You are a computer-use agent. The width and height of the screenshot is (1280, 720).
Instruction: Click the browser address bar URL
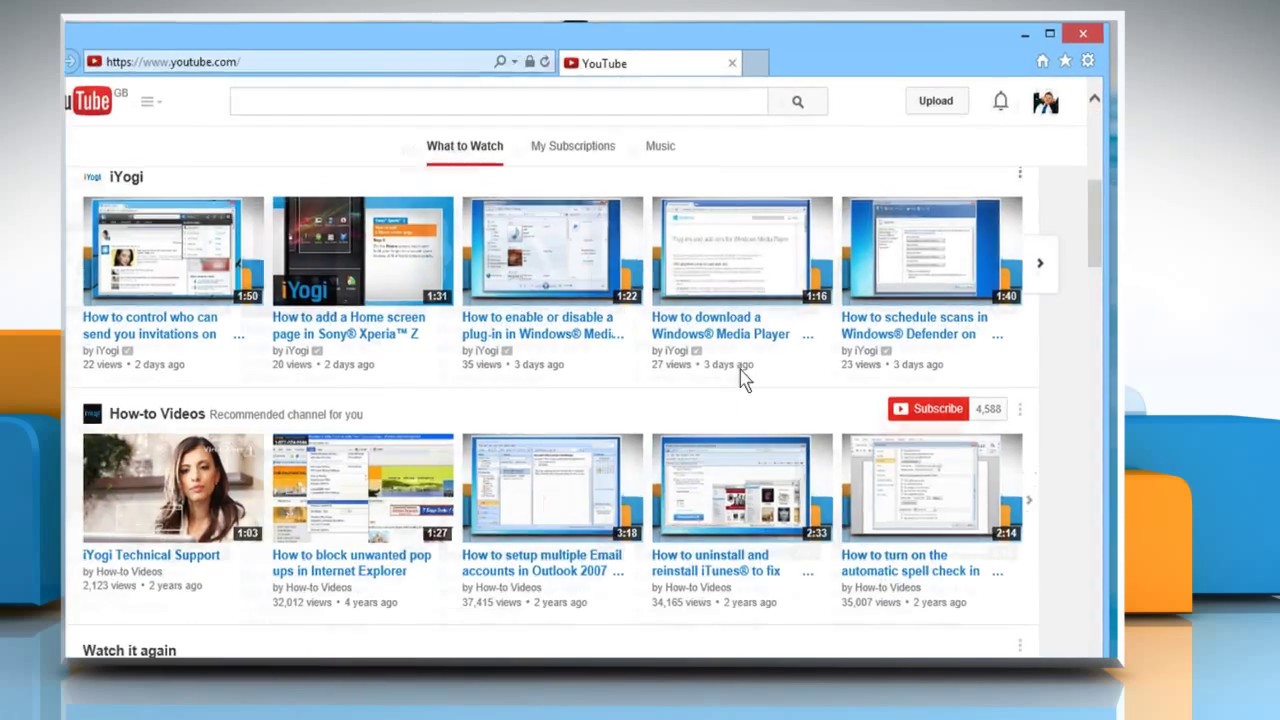click(172, 62)
